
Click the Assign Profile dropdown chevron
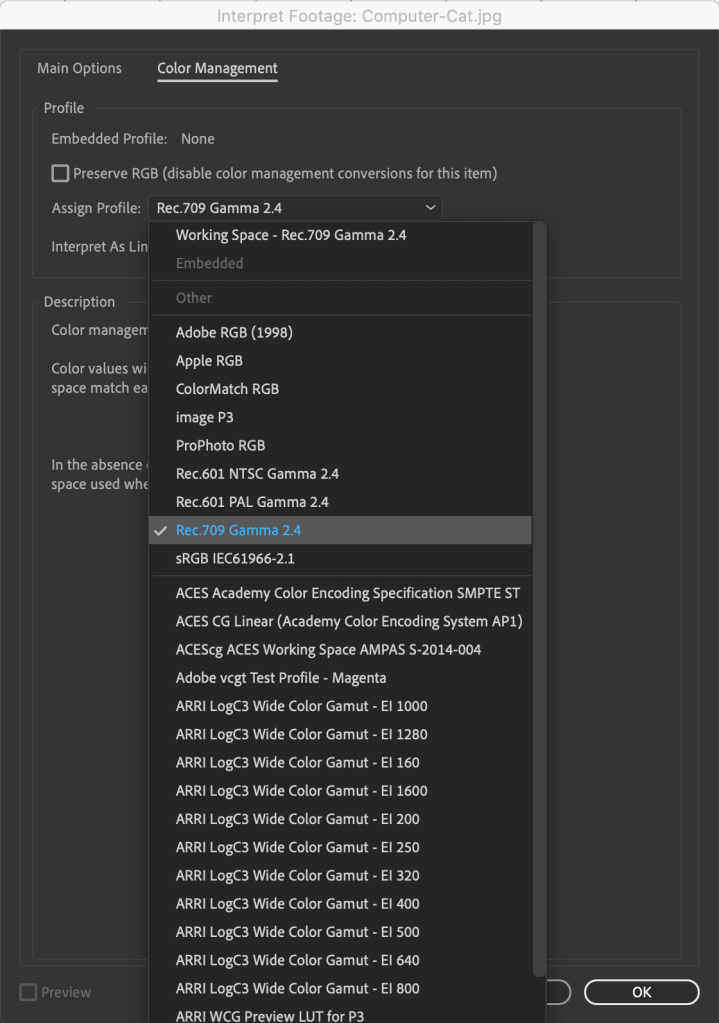tap(430, 208)
